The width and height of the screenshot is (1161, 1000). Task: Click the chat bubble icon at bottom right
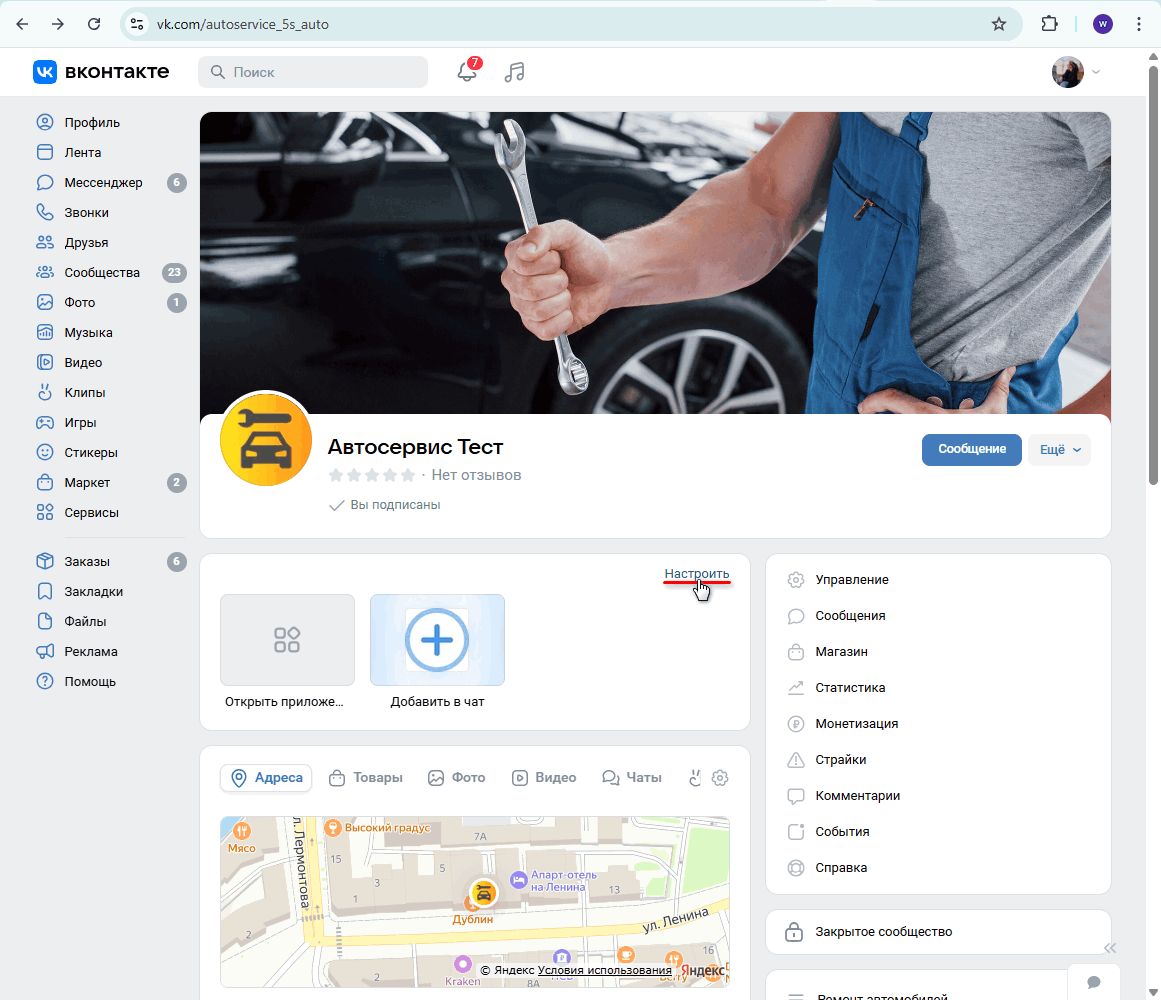1094,982
